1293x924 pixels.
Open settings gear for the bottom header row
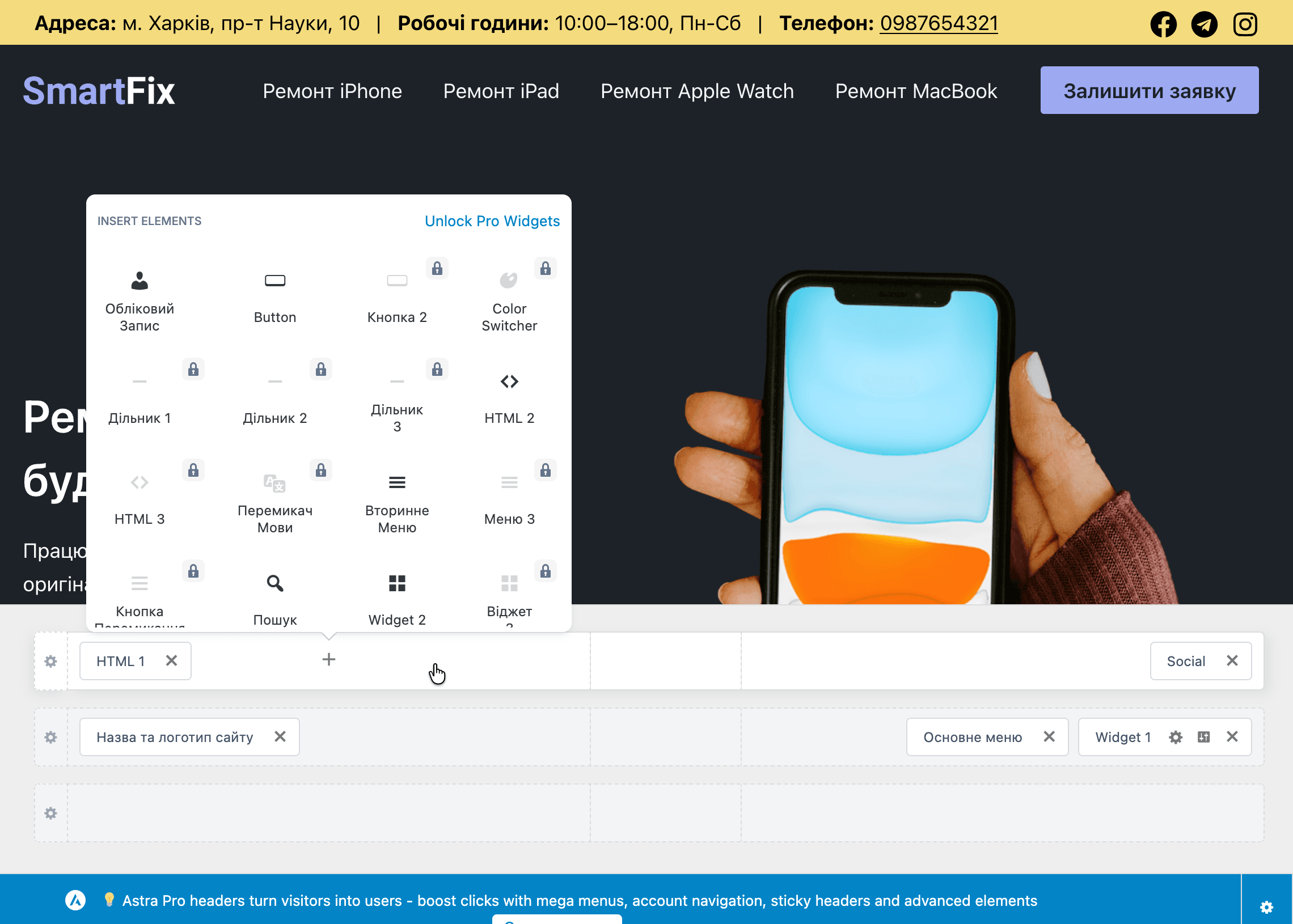[x=50, y=813]
